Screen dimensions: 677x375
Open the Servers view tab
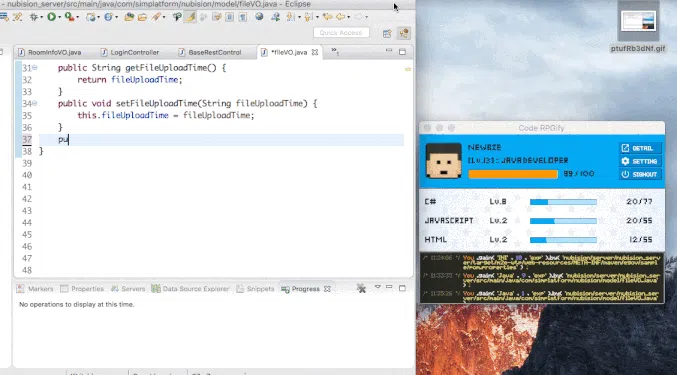[128, 289]
